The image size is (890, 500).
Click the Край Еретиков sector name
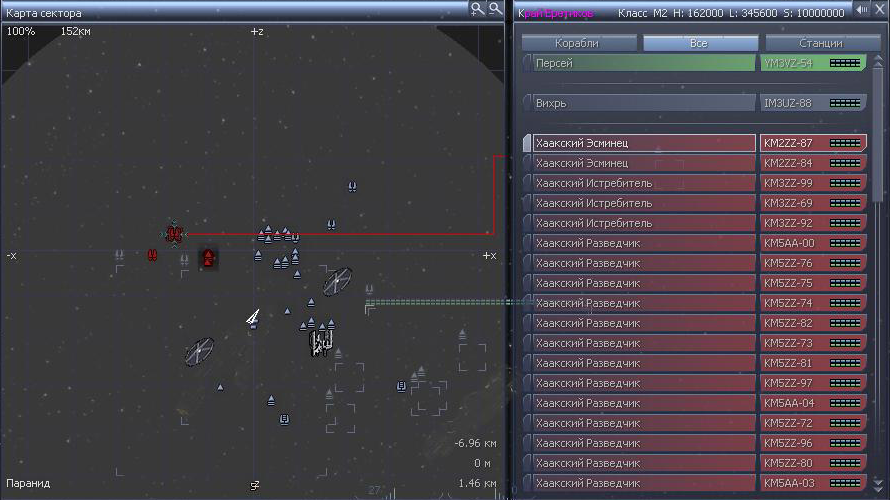[556, 13]
